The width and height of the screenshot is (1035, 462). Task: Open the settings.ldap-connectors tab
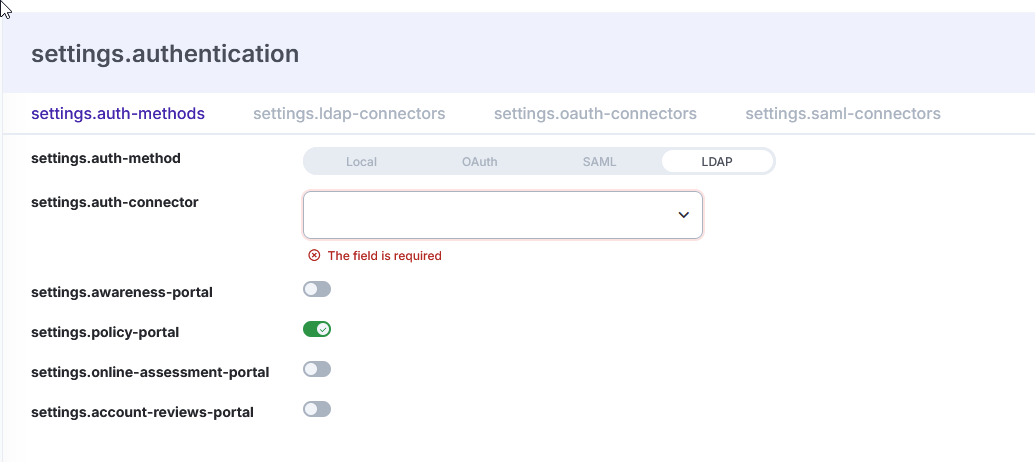point(349,113)
